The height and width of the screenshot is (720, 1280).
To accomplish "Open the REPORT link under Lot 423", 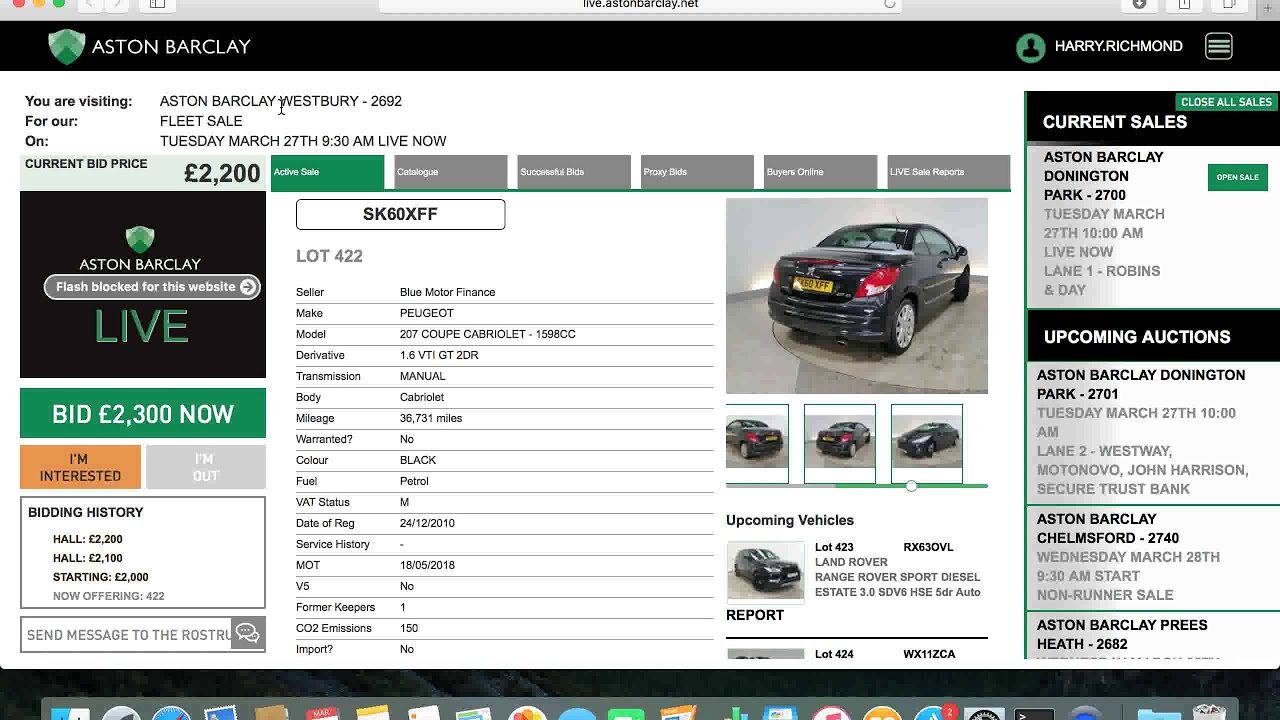I will click(x=755, y=615).
